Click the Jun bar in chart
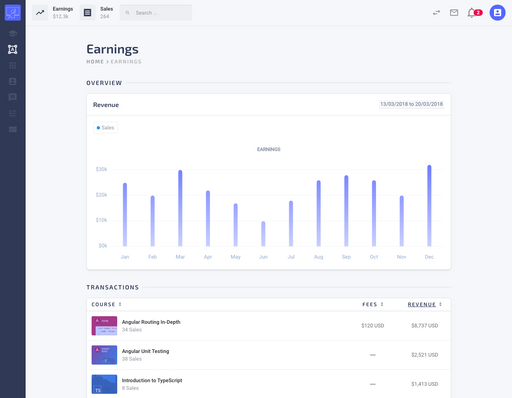The height and width of the screenshot is (398, 512). (x=263, y=234)
